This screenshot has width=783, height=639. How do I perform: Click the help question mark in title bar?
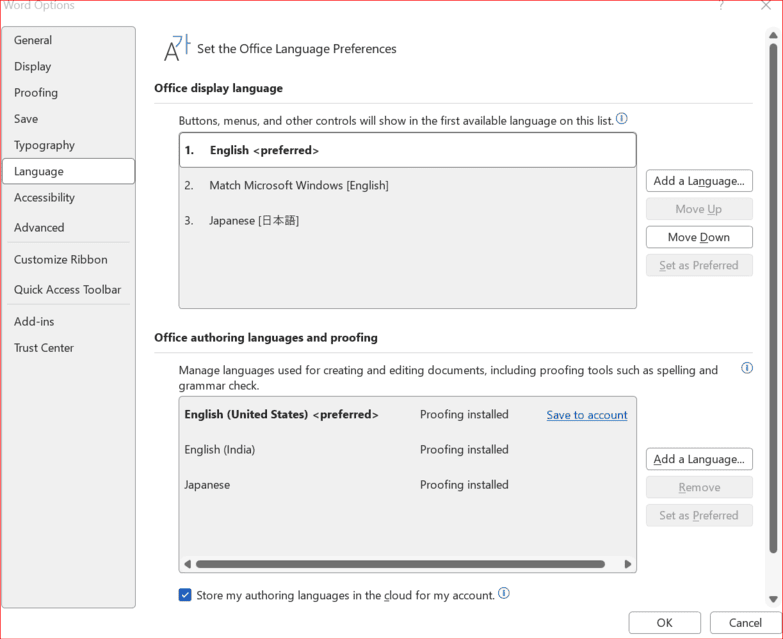[x=721, y=5]
